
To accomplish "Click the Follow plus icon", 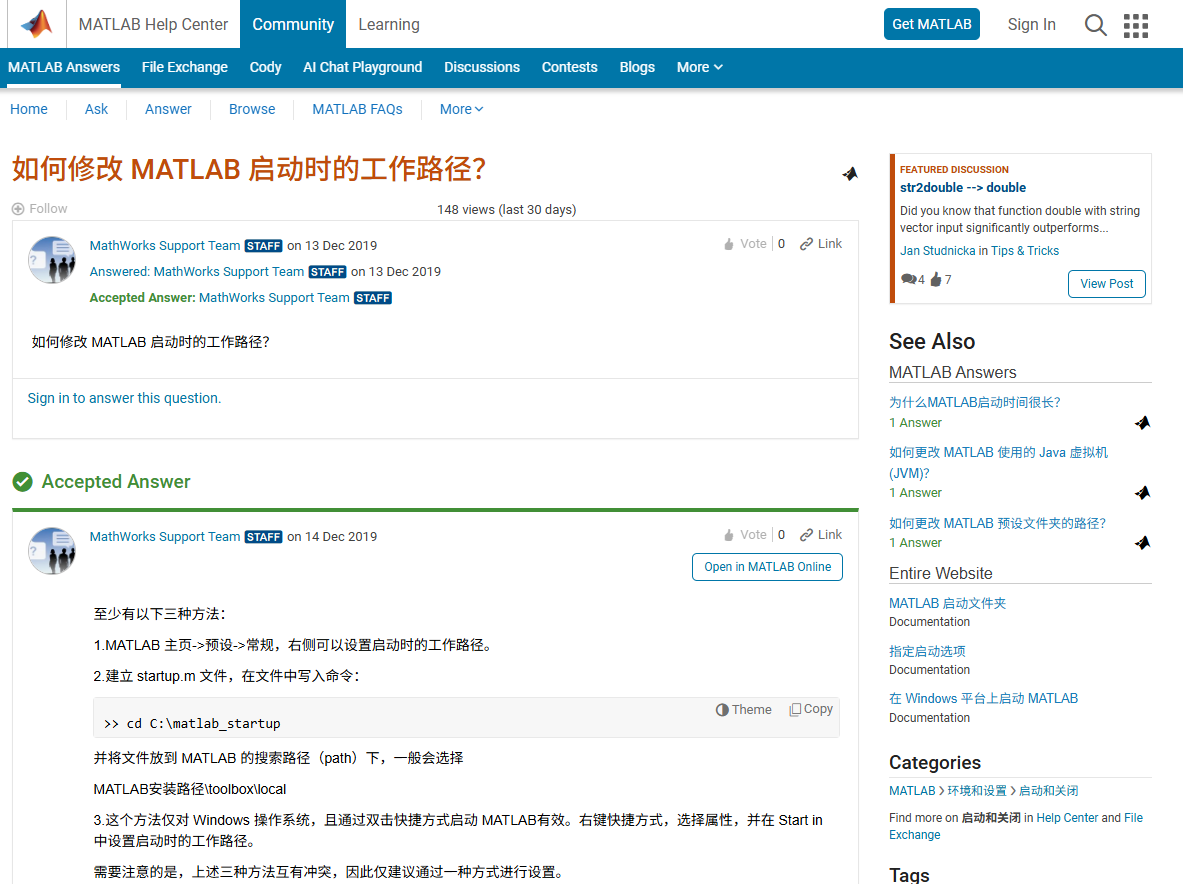I will (18, 209).
